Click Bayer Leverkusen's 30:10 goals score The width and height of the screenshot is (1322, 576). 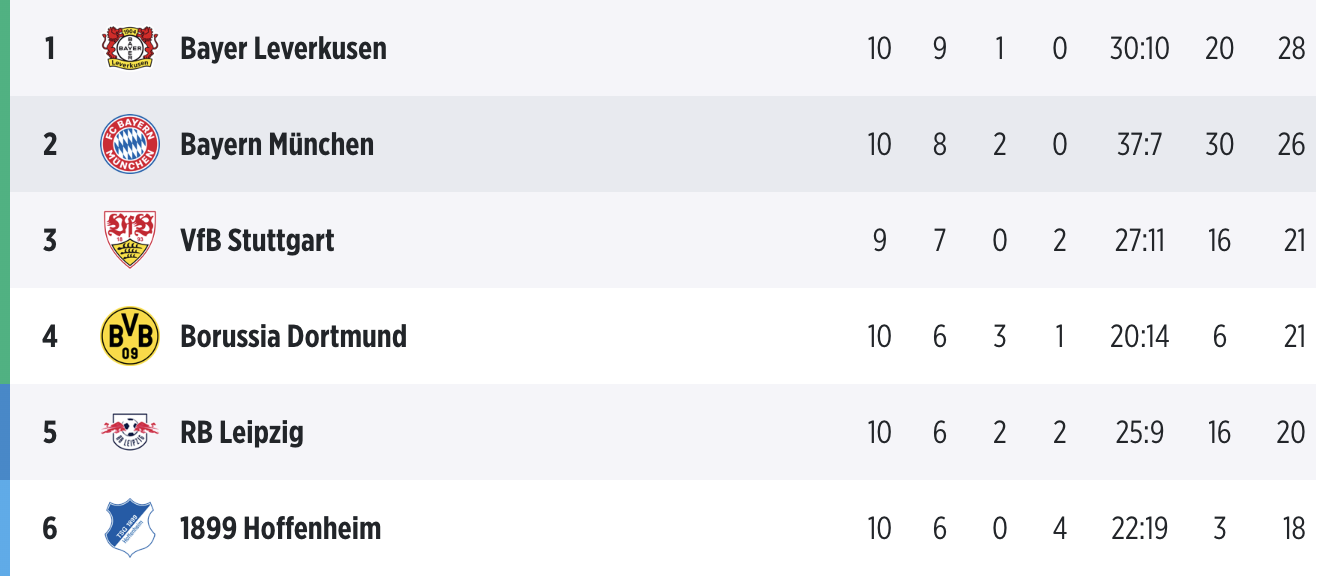point(1139,48)
